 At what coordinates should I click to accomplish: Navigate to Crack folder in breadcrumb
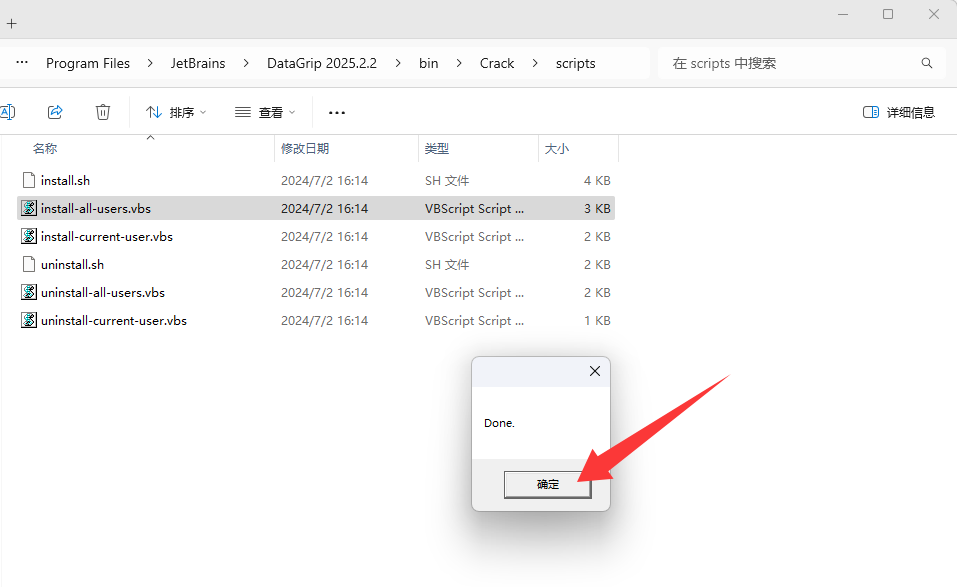pyautogui.click(x=497, y=63)
